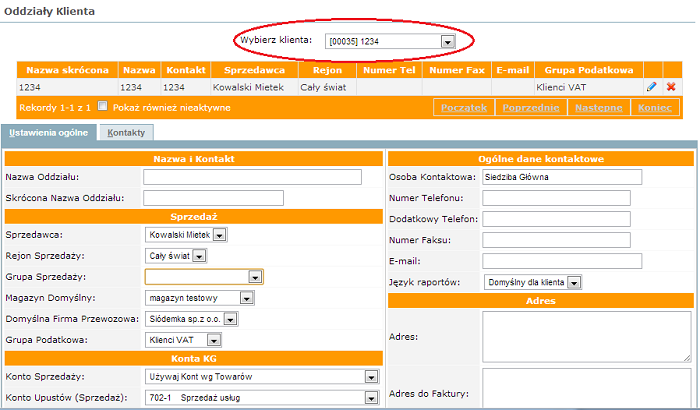Jump to Koniec page link
Screen dimensions: 700x410
[655, 108]
